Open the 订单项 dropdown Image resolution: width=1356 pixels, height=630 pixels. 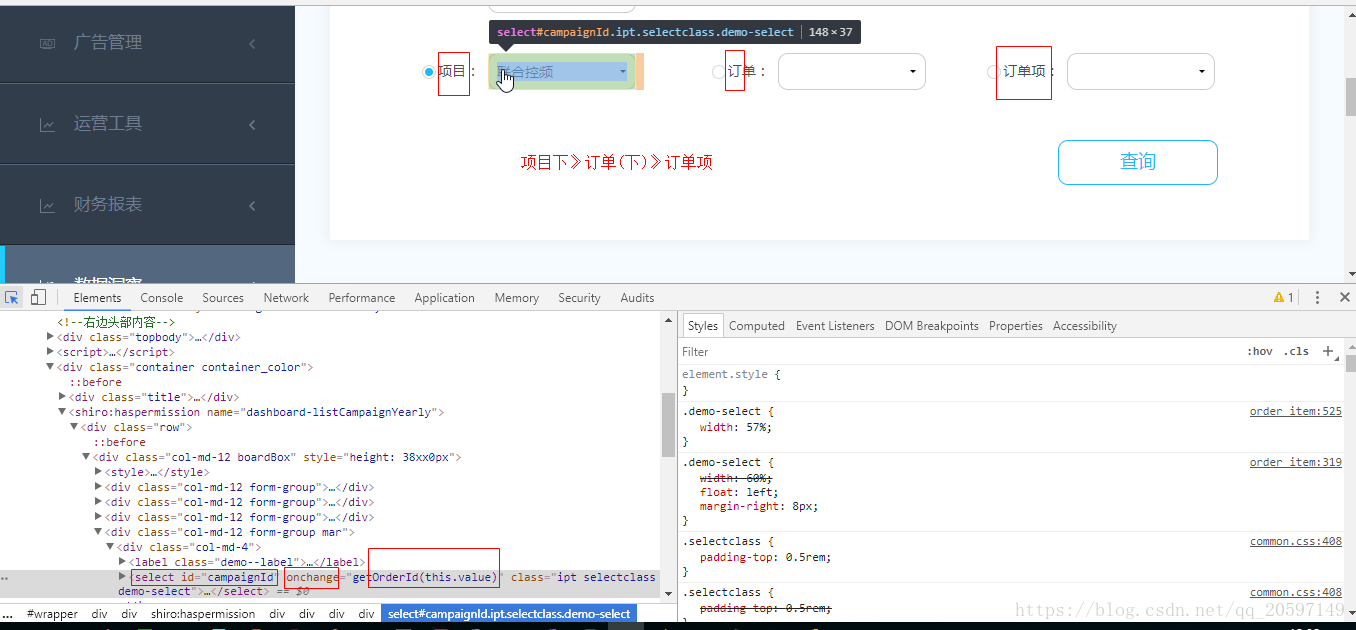tap(1141, 72)
